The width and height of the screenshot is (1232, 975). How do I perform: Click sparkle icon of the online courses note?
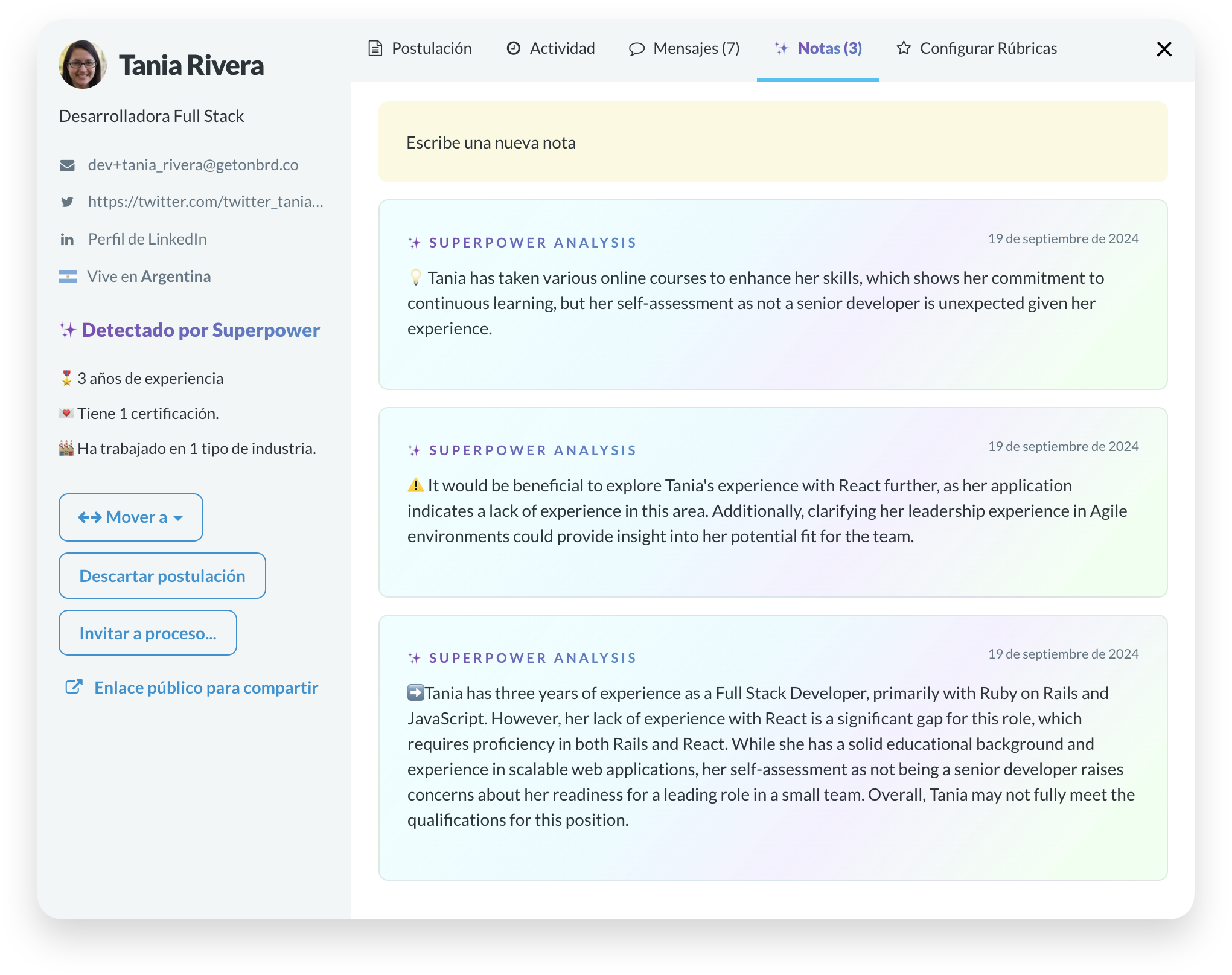[x=415, y=243]
